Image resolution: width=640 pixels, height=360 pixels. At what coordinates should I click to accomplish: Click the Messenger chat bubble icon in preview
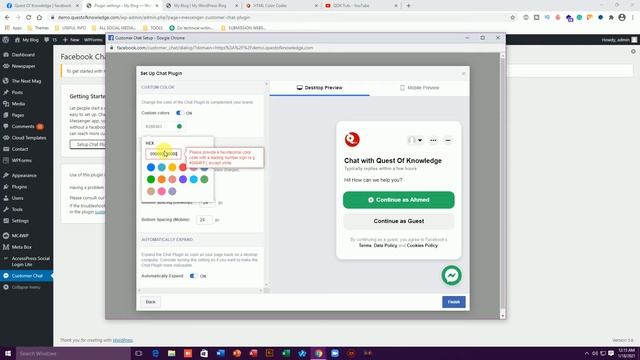451,276
